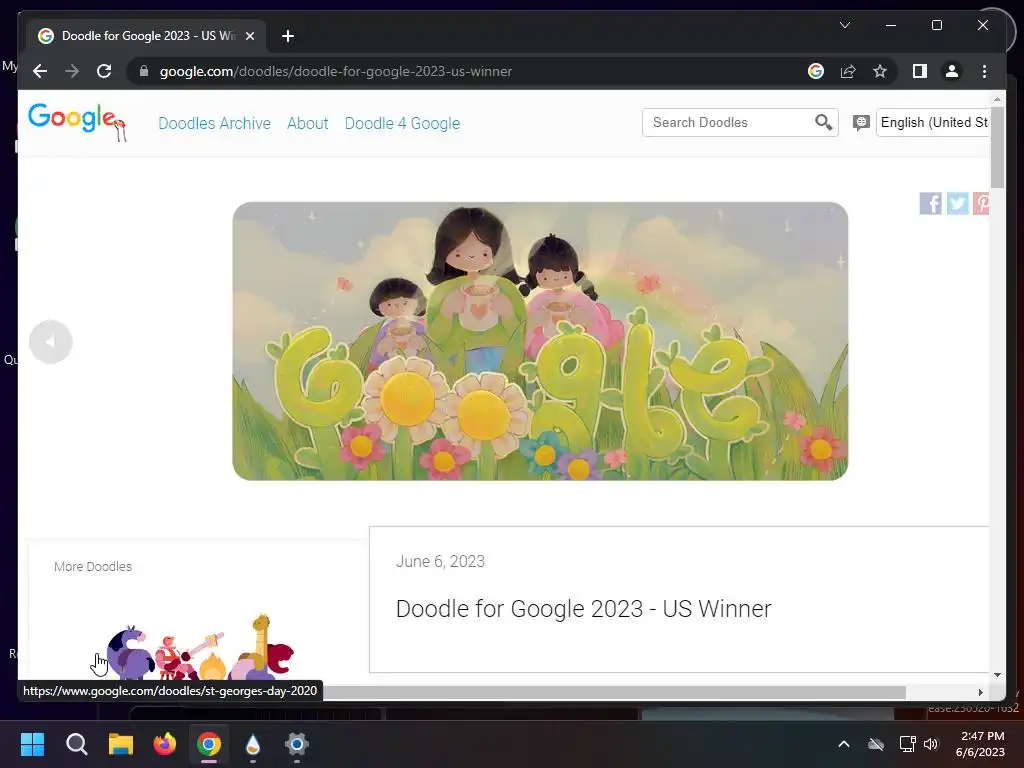This screenshot has height=768, width=1024.
Task: Open the water-drop app in taskbar
Action: point(253,744)
